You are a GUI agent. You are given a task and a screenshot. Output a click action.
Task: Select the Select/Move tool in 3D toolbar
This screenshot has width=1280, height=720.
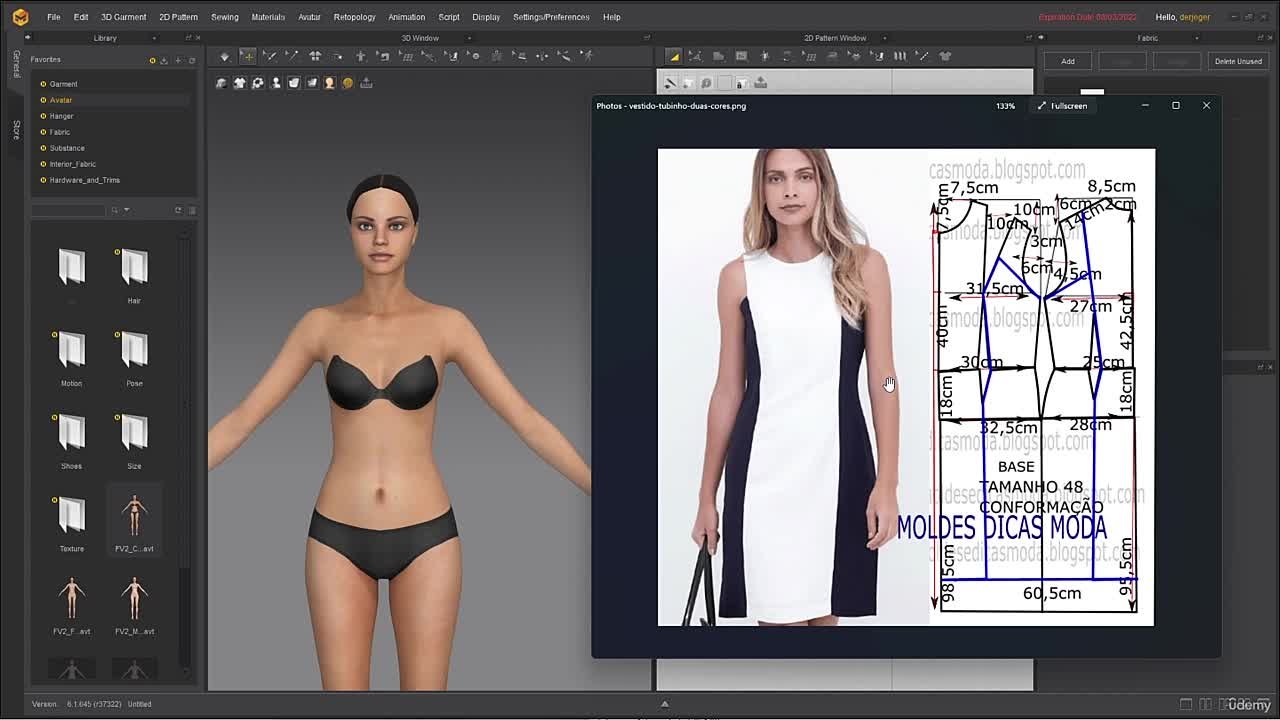tap(247, 56)
